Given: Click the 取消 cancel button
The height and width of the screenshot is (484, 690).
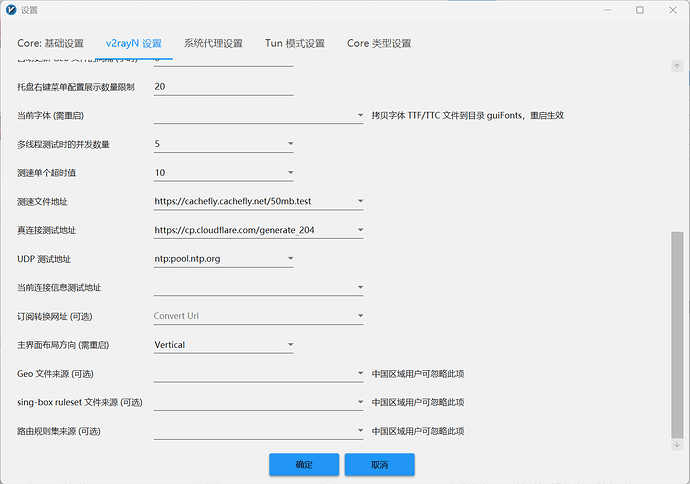Looking at the screenshot, I should 379,465.
